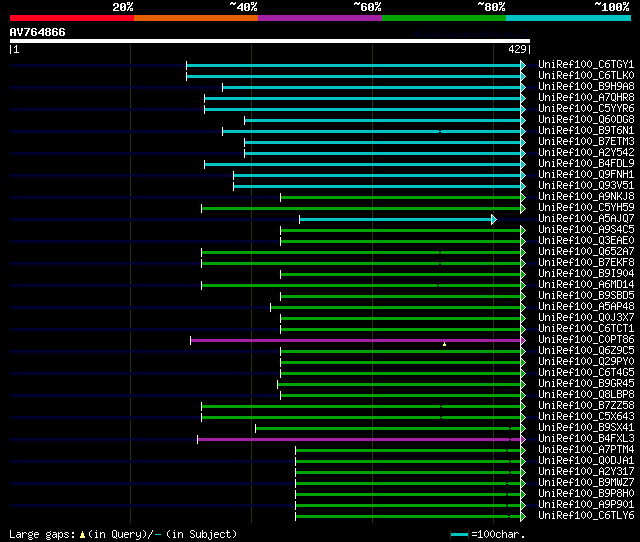
Task: Click the UniRef100_B9I904 label
Action: coord(586,274)
